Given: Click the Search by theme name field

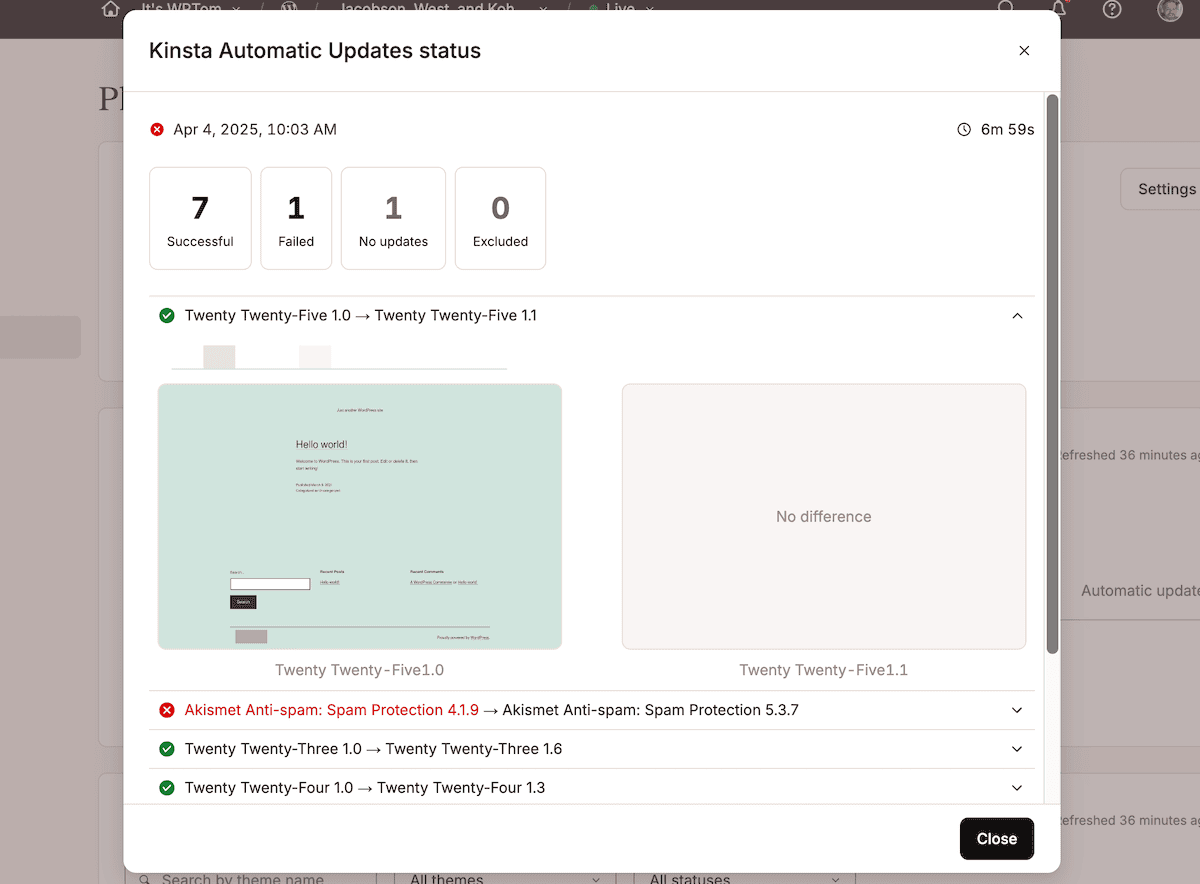Looking at the screenshot, I should 250,878.
